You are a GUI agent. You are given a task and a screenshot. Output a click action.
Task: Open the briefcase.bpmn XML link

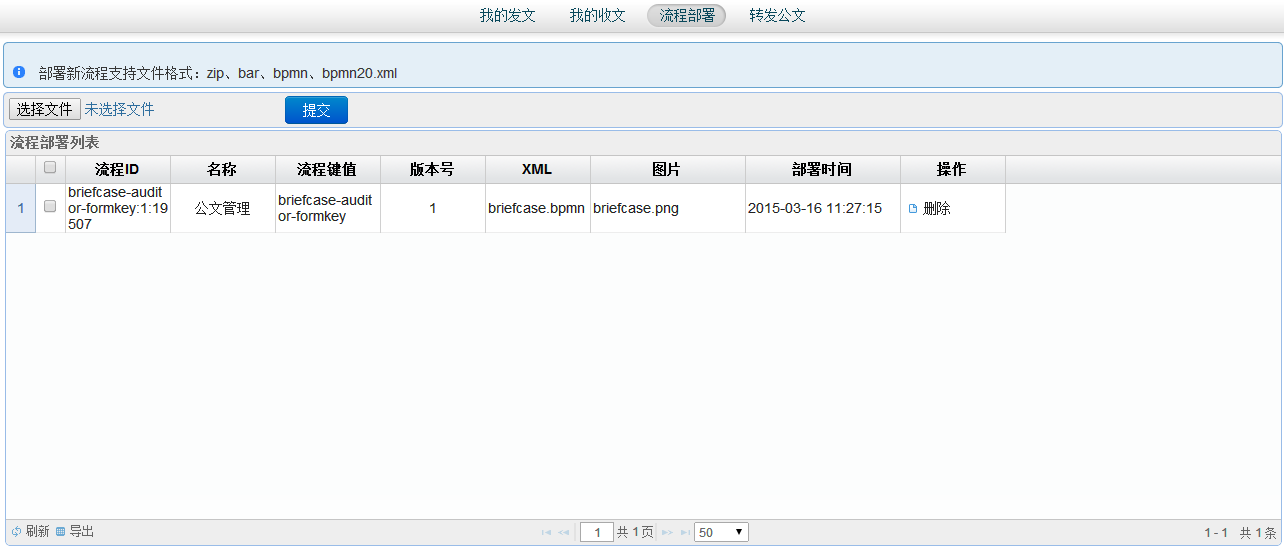pos(536,208)
